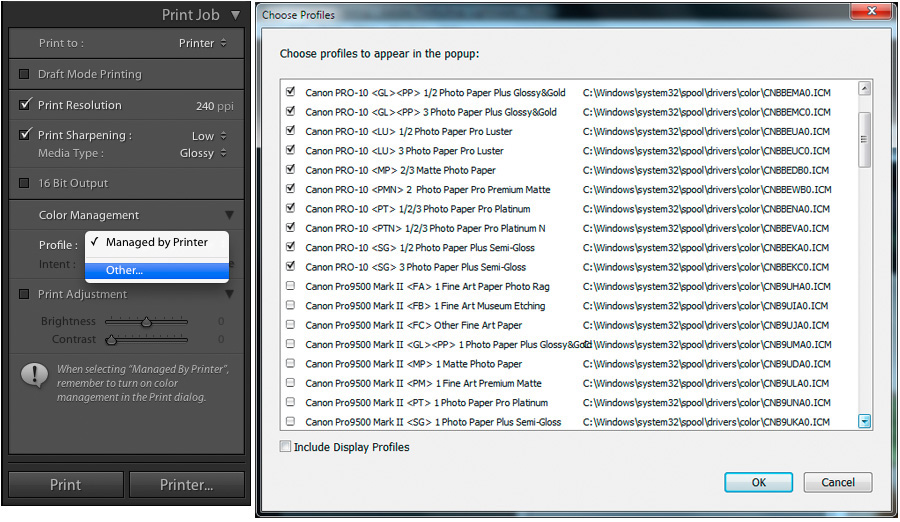Viewport: 900px width, 522px height.
Task: Click the Print button
Action: 65,485
